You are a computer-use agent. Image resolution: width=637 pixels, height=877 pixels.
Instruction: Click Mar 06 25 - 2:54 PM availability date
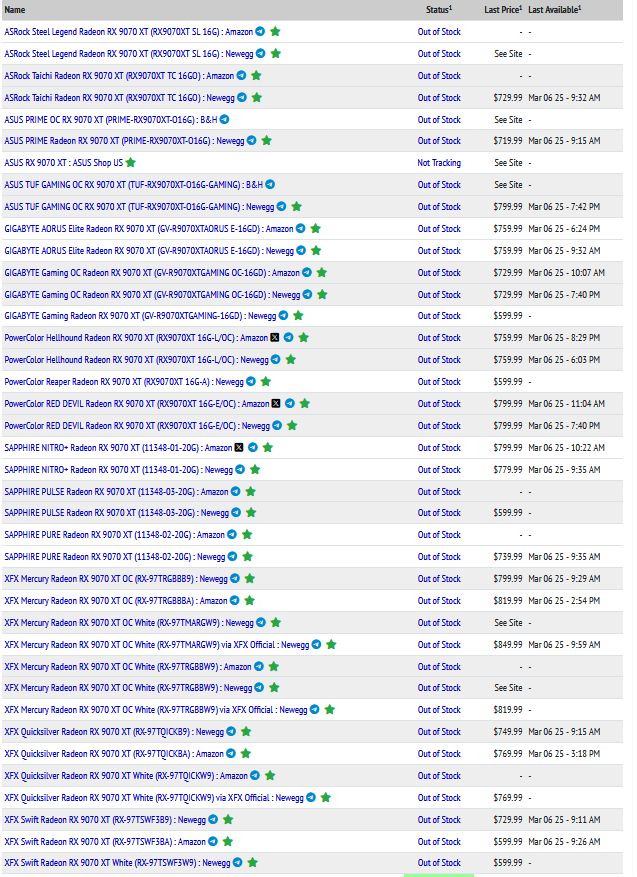tap(564, 600)
